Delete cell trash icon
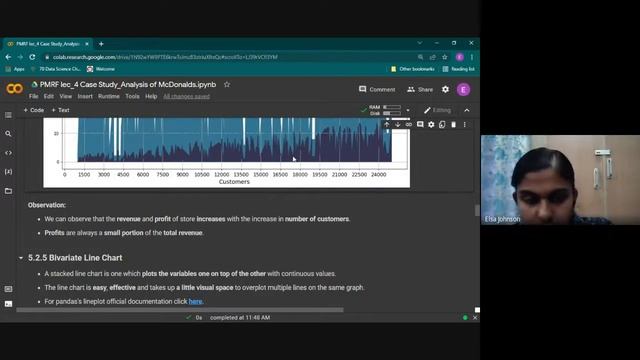The height and width of the screenshot is (360, 640). (x=453, y=124)
